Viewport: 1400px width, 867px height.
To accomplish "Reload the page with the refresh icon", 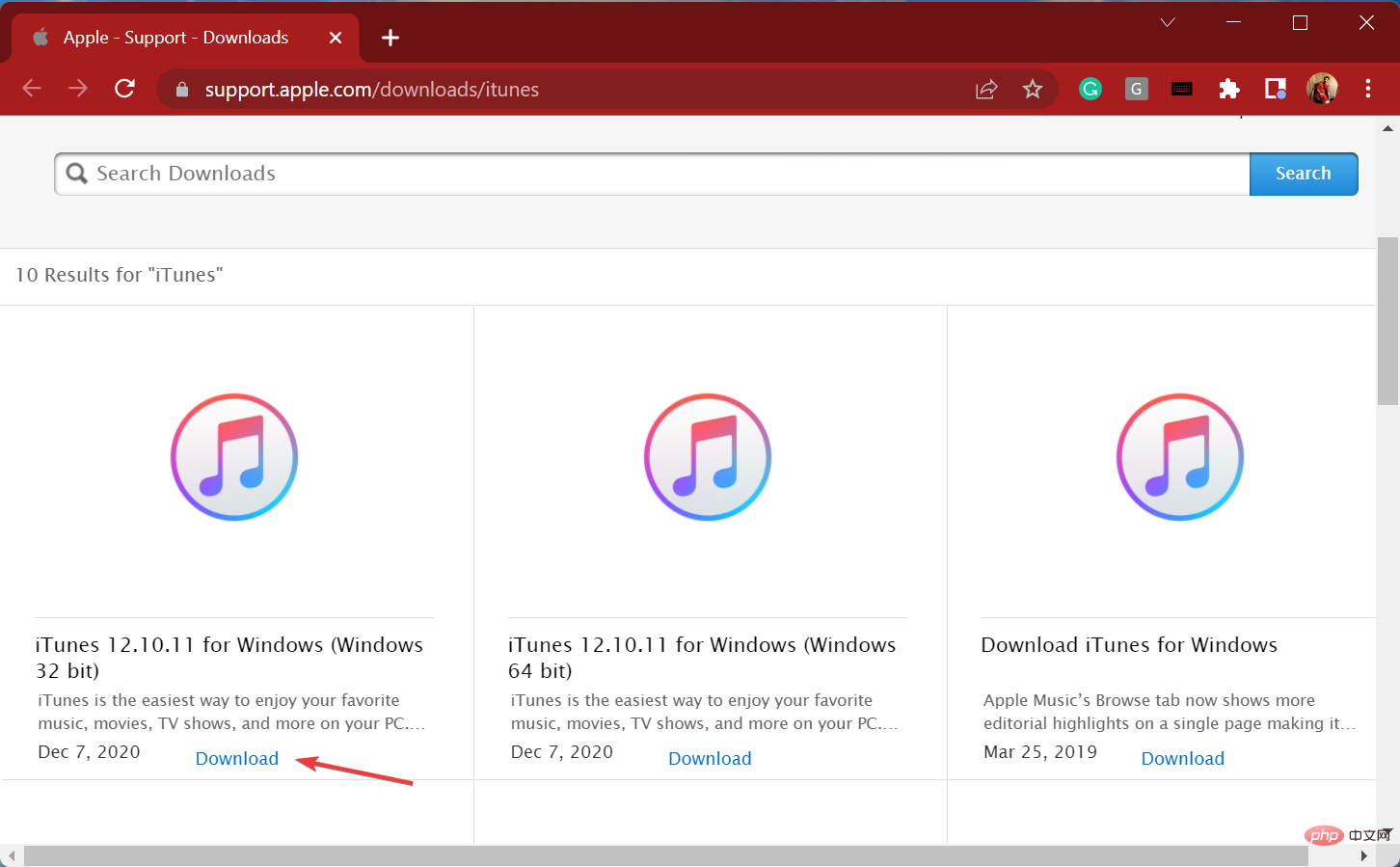I will 124,89.
